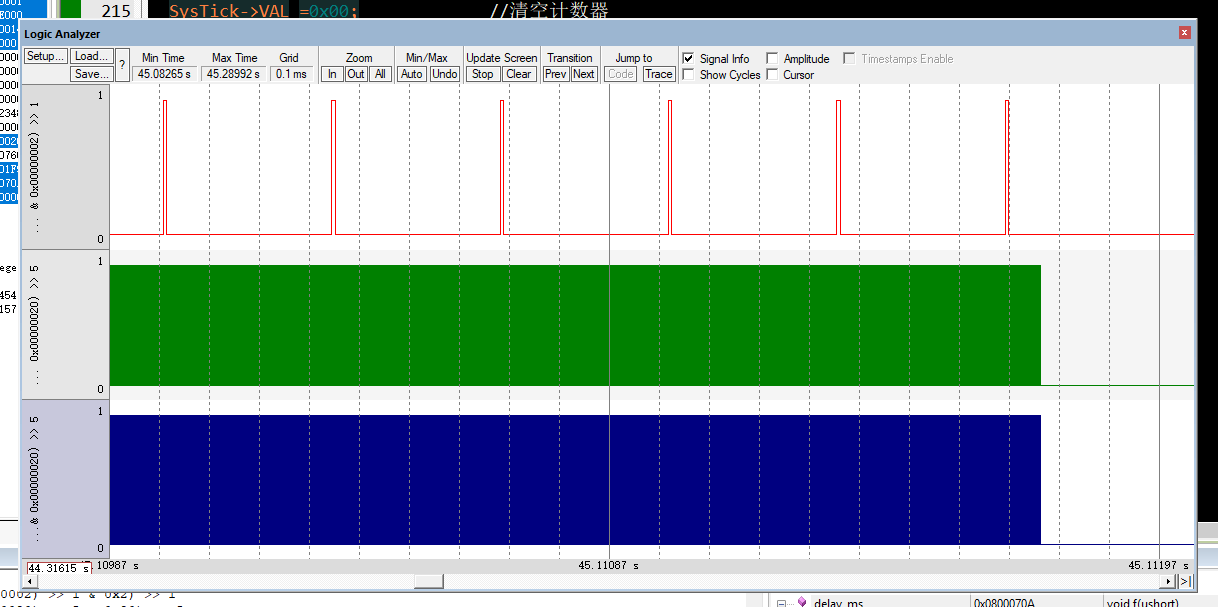The width and height of the screenshot is (1218, 607).
Task: Click the Trace jump button
Action: [658, 74]
